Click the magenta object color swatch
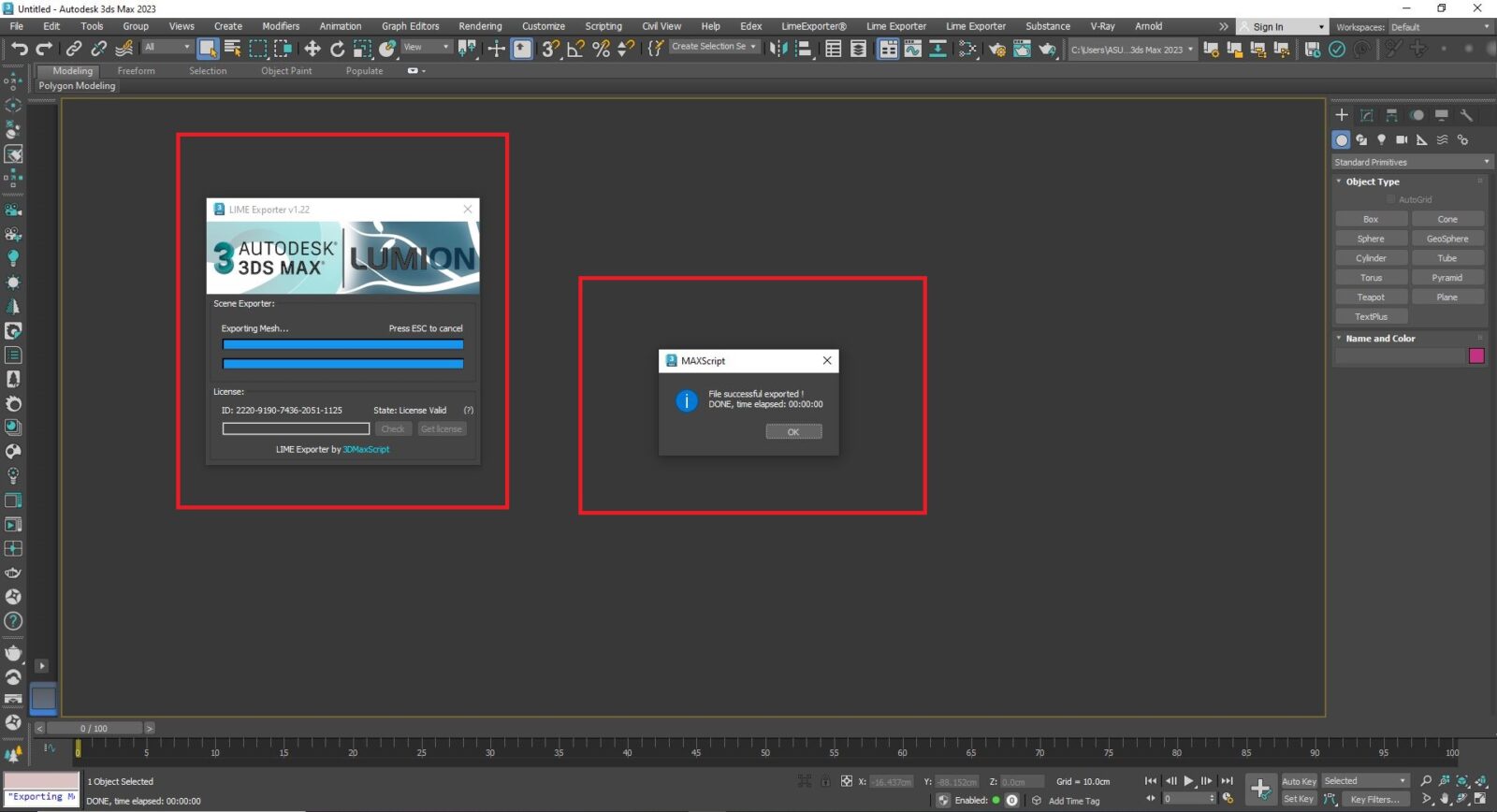Screen dimensions: 1497x812 pyautogui.click(x=1476, y=355)
